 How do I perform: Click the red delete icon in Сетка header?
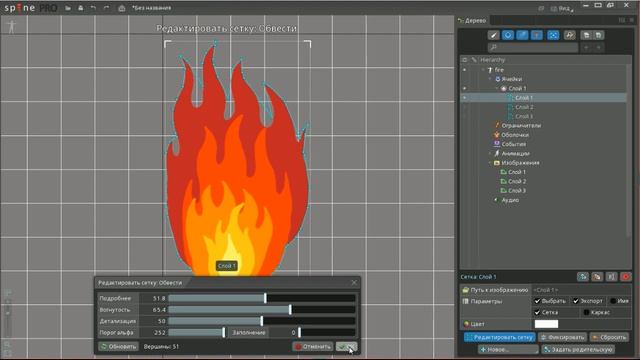[626, 277]
